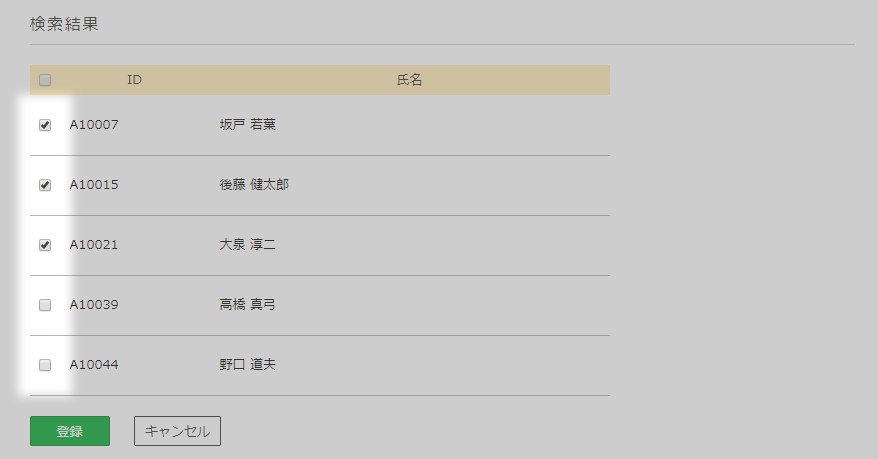
Task: Click the name 大泉 淳二
Action: 247,245
